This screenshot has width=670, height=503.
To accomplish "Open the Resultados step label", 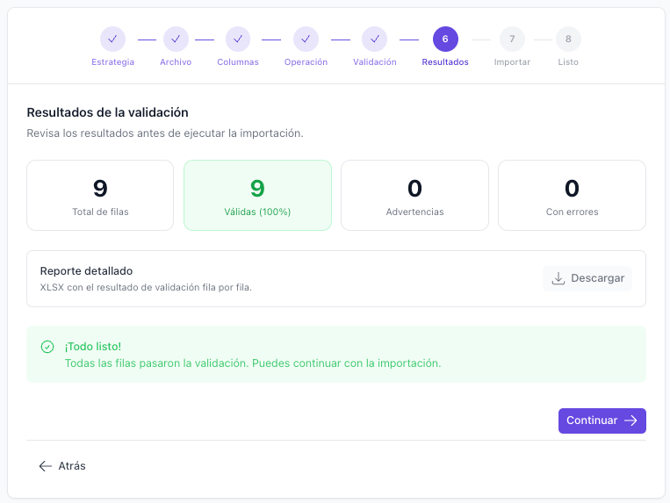I will tap(445, 62).
